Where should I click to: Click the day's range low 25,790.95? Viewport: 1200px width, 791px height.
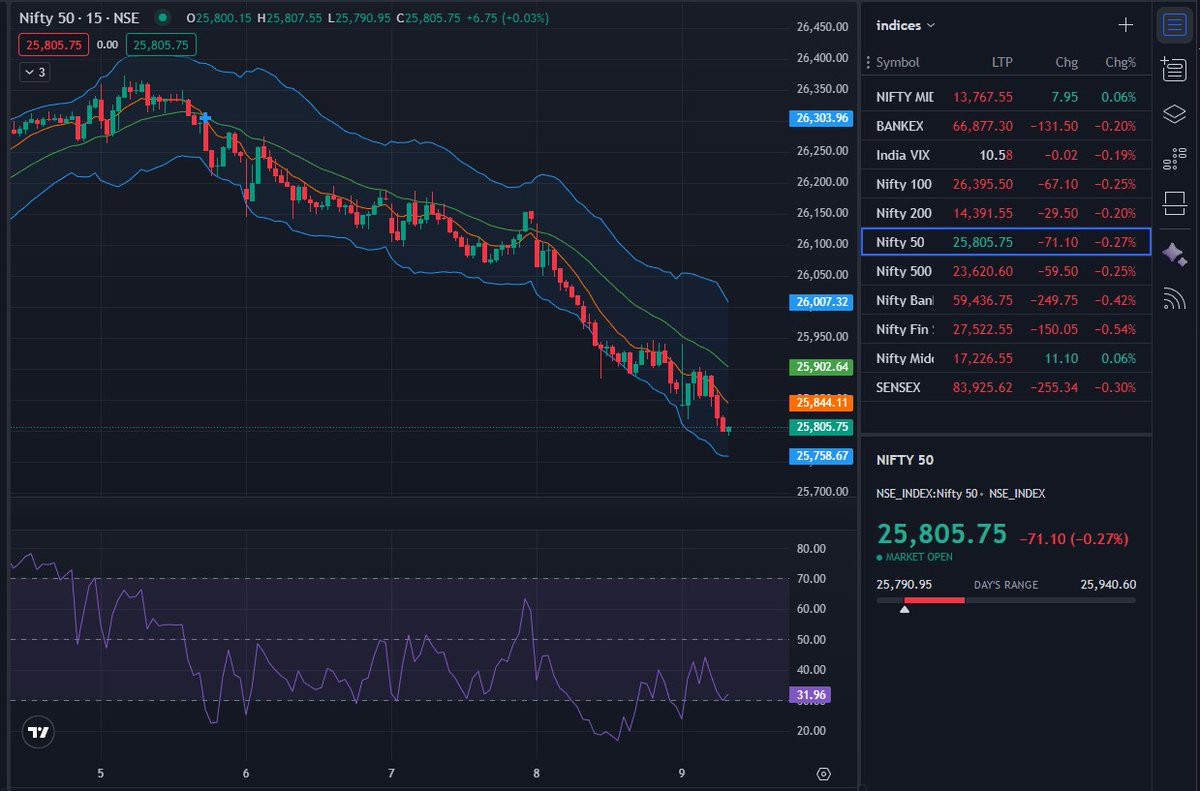[904, 585]
